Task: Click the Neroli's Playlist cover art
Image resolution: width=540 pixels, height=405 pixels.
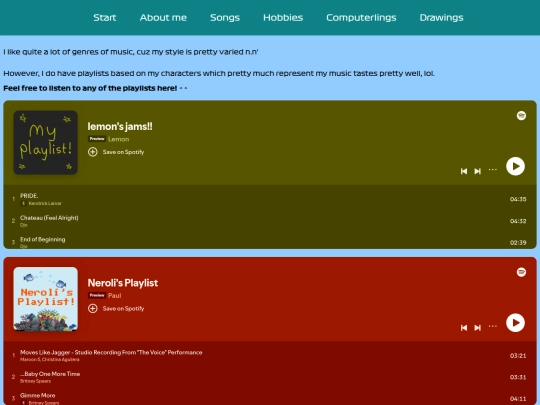Action: [45, 299]
